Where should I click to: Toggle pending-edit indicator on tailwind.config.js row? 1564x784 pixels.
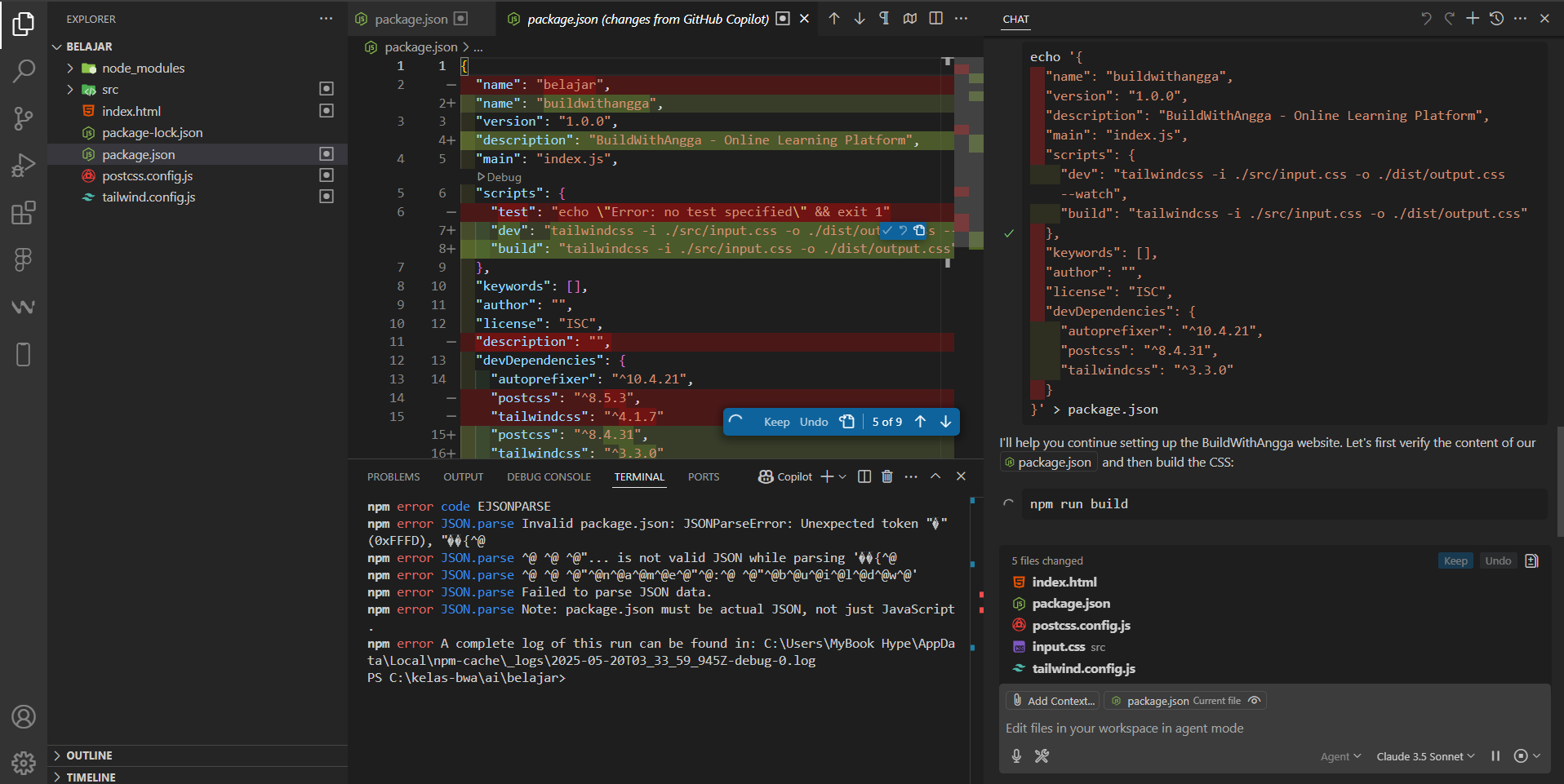[327, 197]
